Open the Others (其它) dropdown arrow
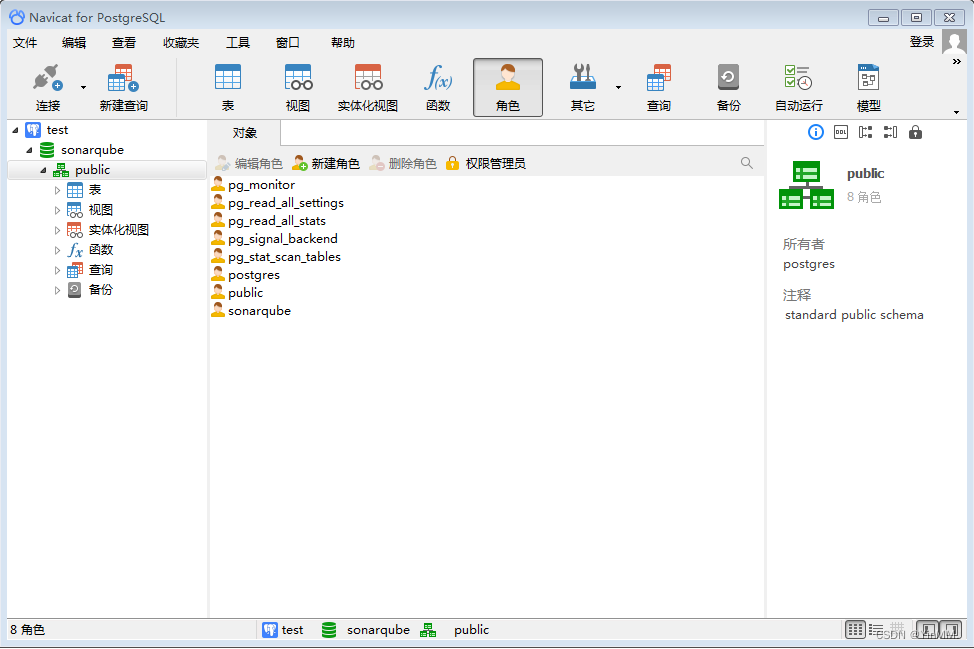Screen dimensions: 974x649 [x=618, y=88]
